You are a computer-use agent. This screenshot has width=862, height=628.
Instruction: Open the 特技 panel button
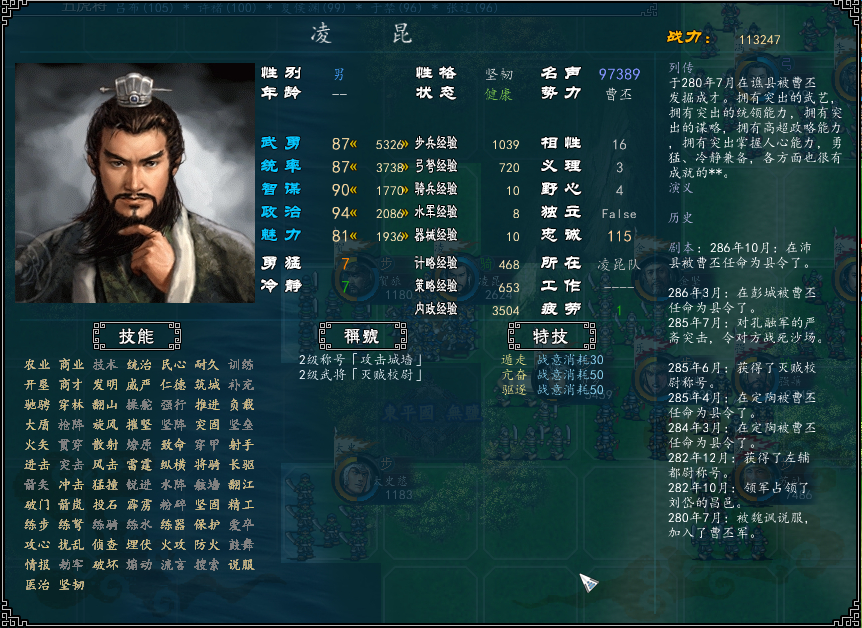(x=551, y=336)
